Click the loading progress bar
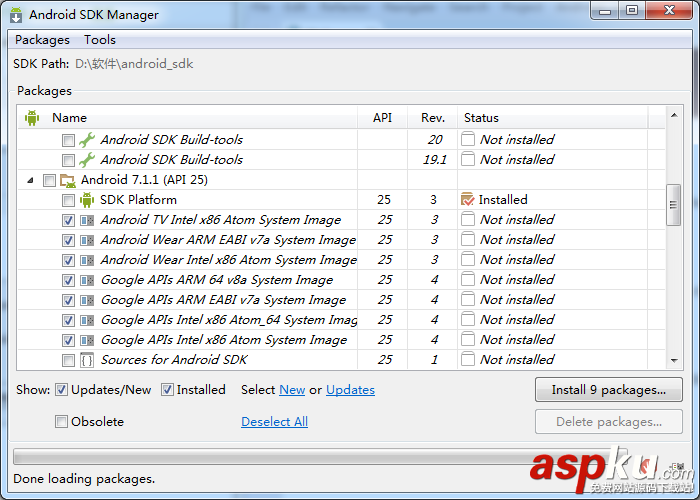This screenshot has width=700, height=500. coord(320,457)
